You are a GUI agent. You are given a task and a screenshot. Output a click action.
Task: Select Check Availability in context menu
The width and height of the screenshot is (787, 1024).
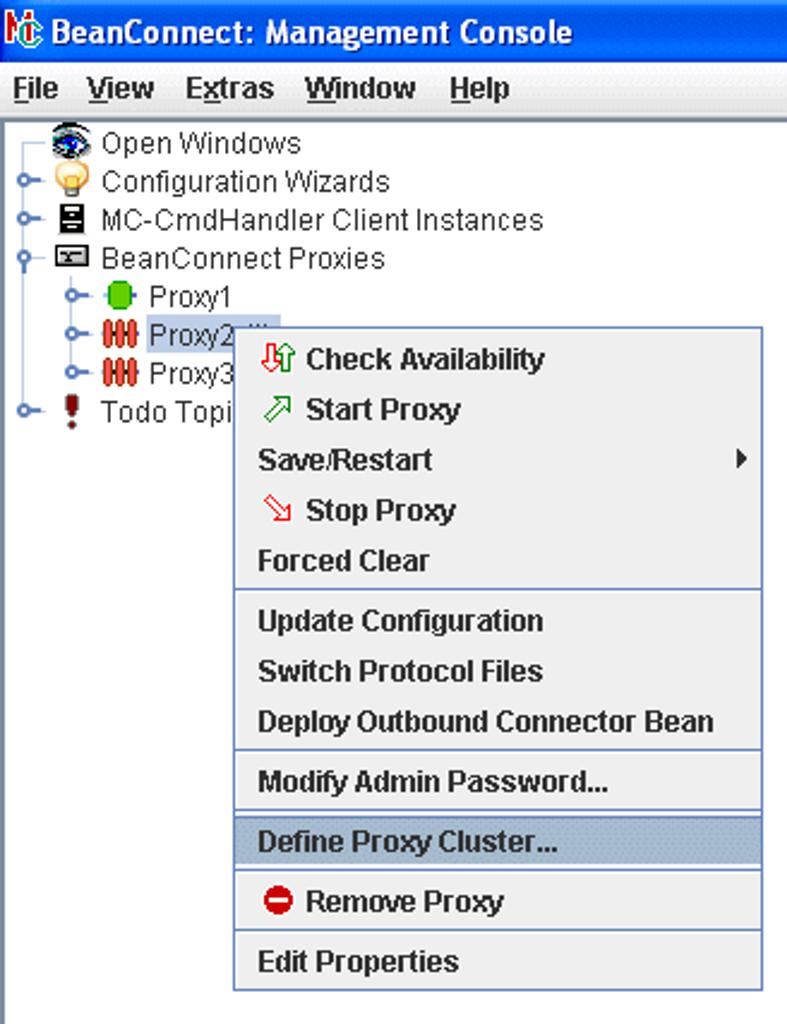tap(424, 359)
